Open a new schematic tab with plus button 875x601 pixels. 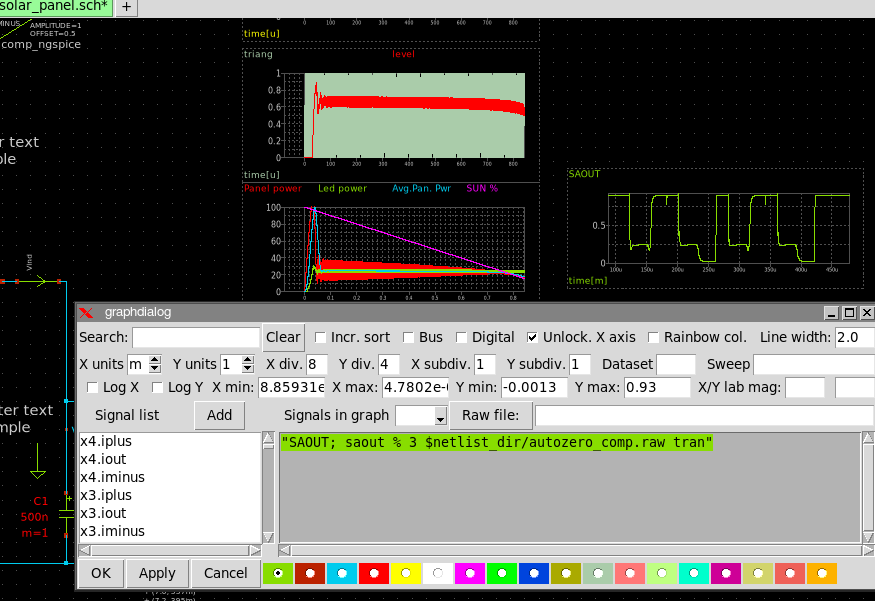tap(127, 7)
